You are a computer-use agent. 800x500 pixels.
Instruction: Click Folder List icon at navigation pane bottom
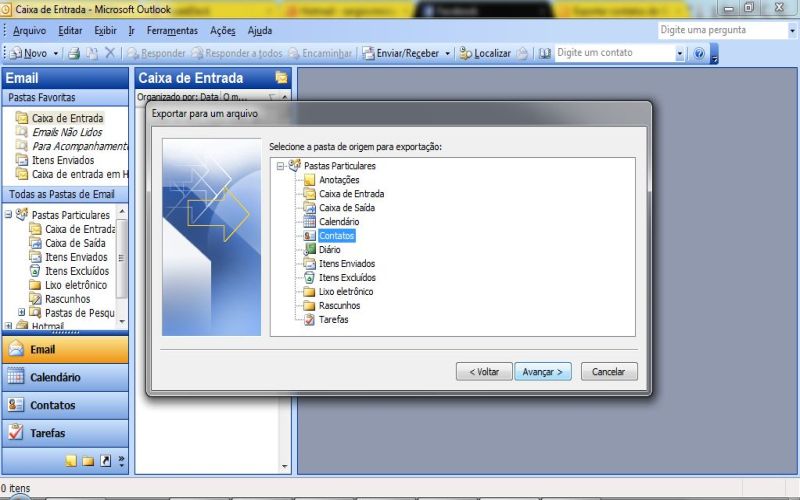pyautogui.click(x=88, y=461)
